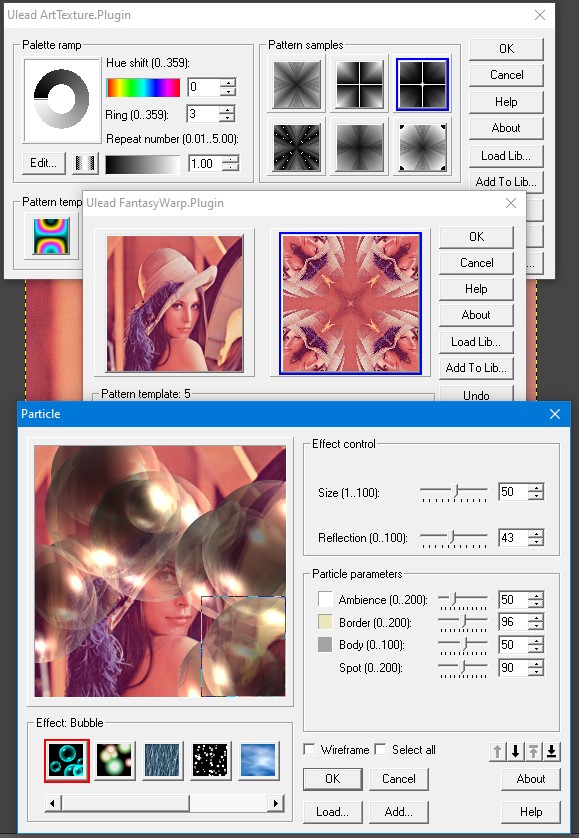Increase Hue shift using the up spinner

click(x=228, y=83)
